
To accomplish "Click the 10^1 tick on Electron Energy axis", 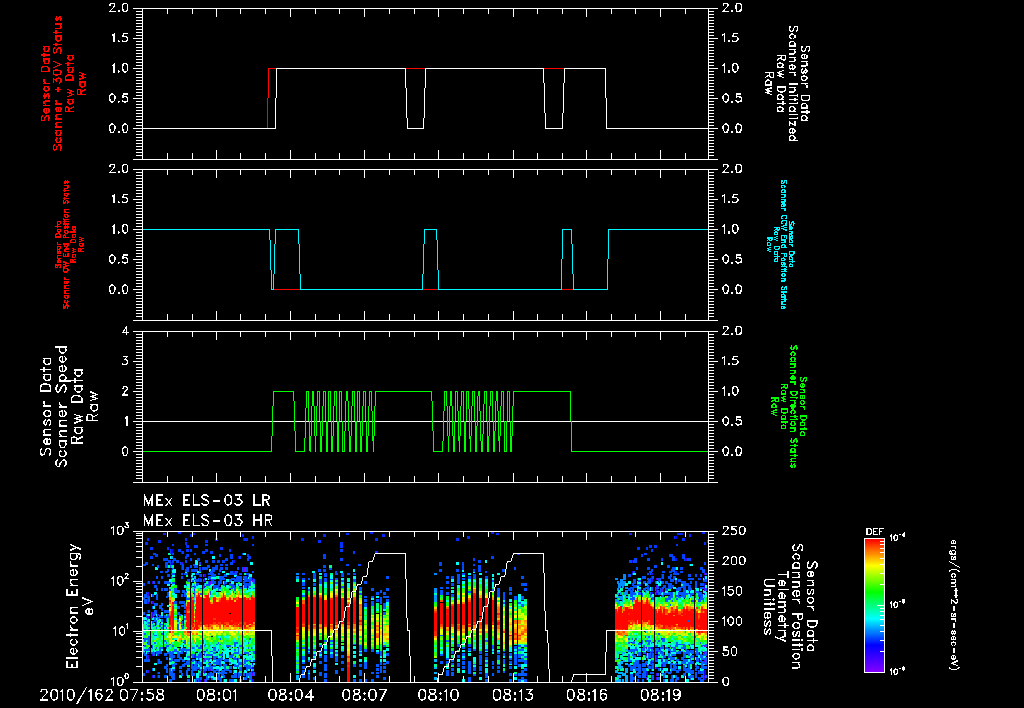I will click(120, 630).
